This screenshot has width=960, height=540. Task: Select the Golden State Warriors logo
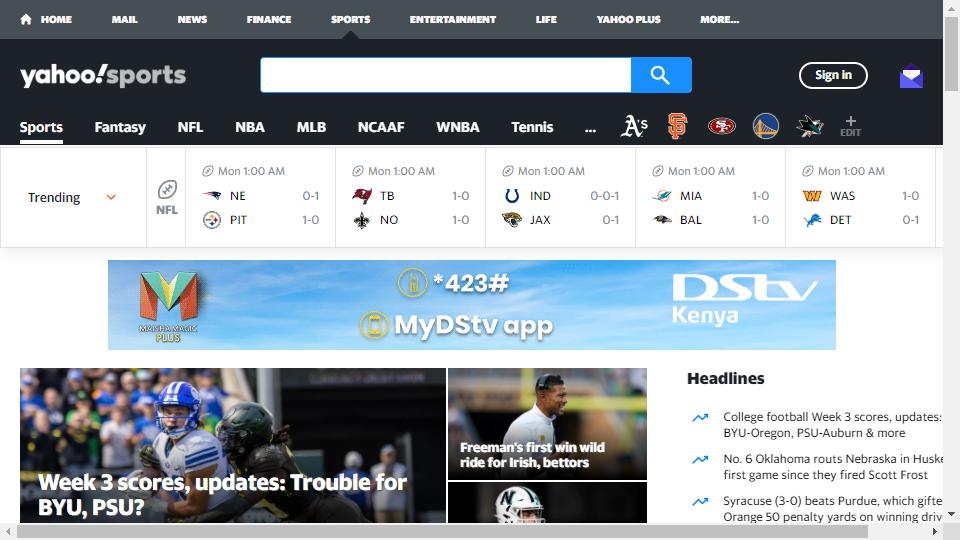click(765, 126)
